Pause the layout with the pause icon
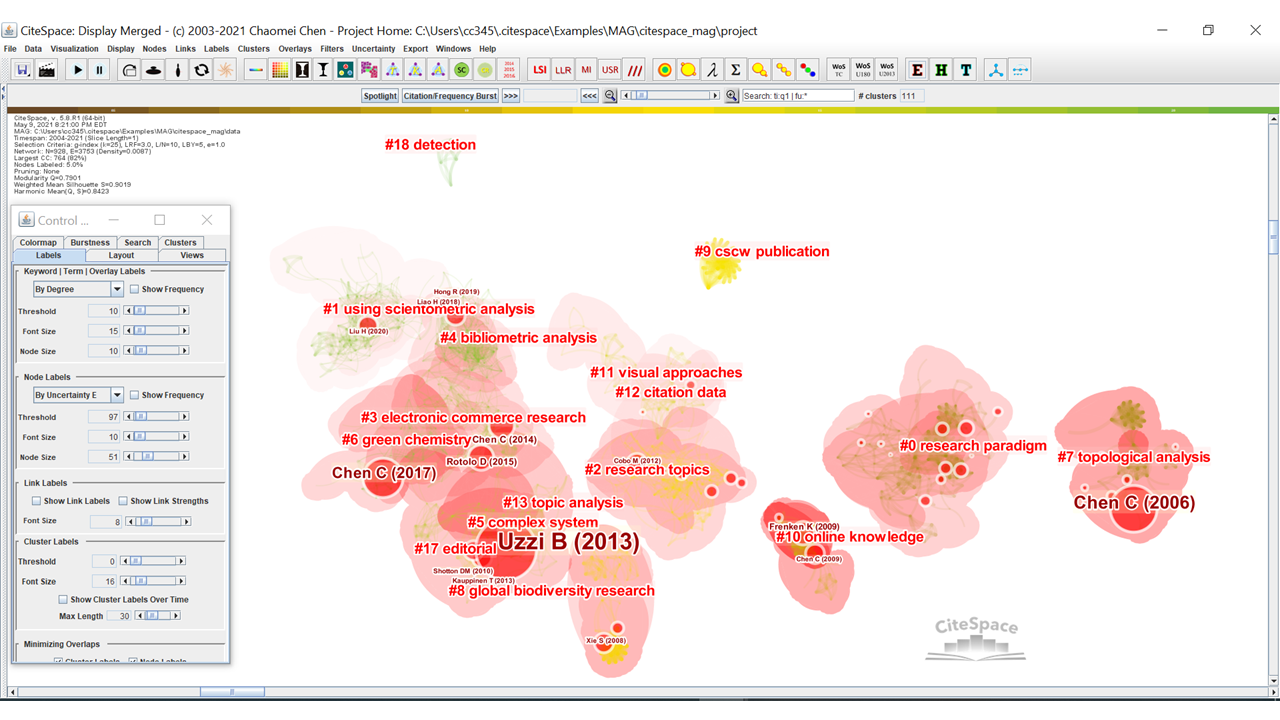 coord(100,70)
